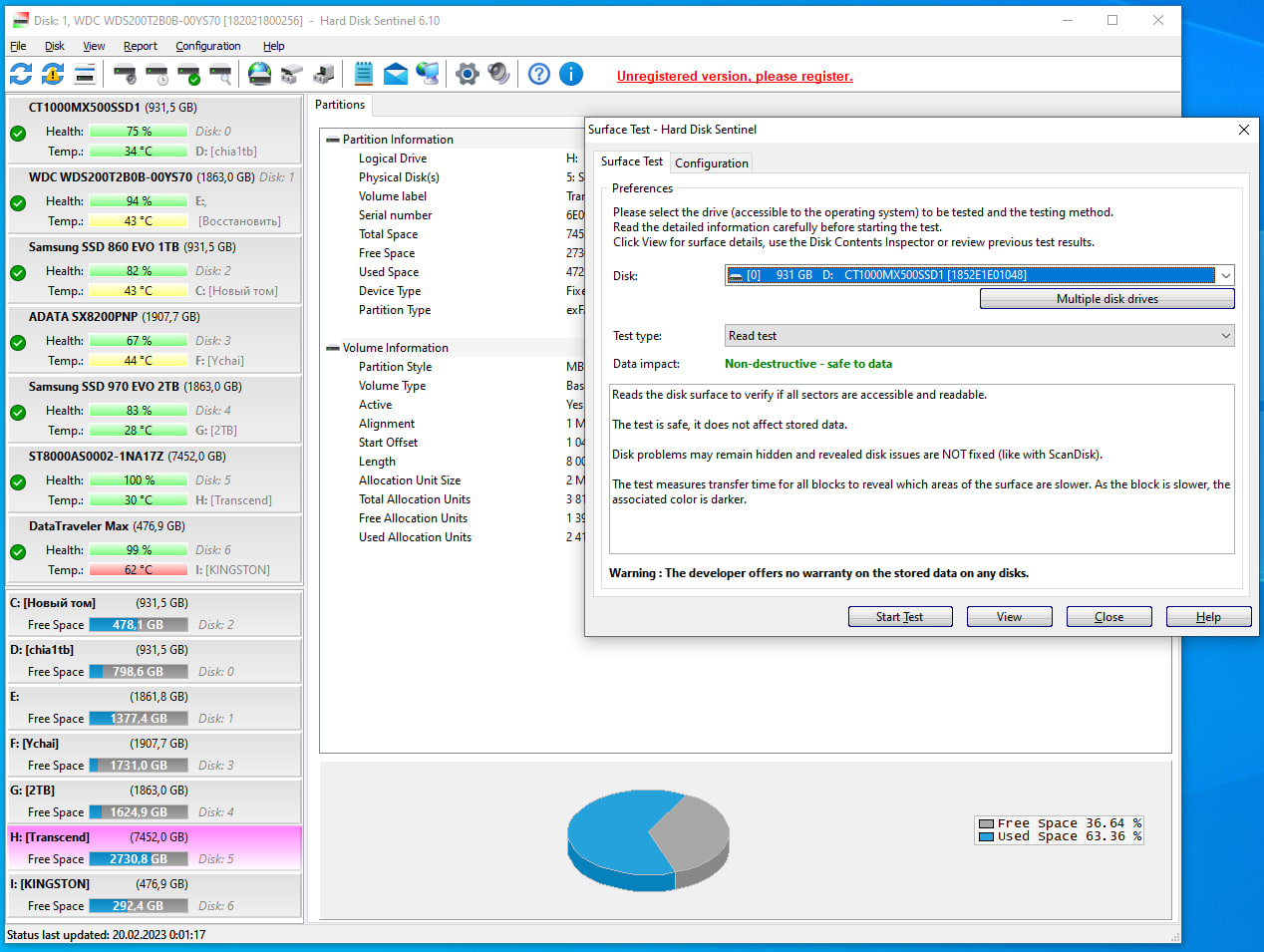The image size is (1264, 952).
Task: Click the disk panel icon beside the refresh icons
Action: click(x=85, y=74)
